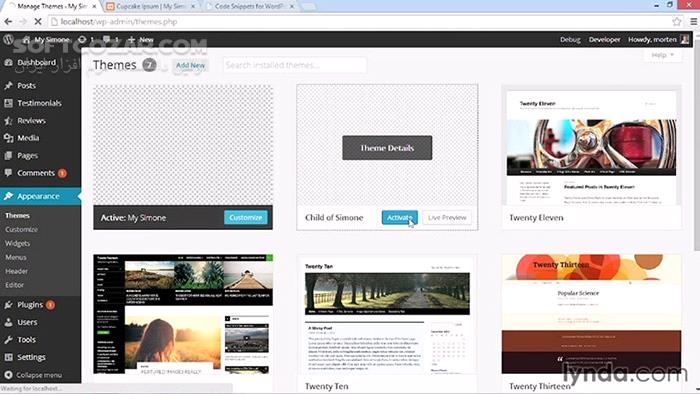Image resolution: width=700 pixels, height=394 pixels.
Task: Click the Users person icon
Action: [x=8, y=322]
